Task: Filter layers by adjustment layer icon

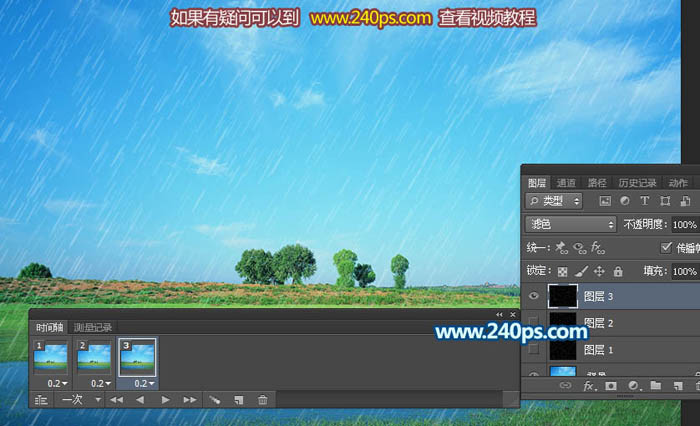Action: point(625,201)
